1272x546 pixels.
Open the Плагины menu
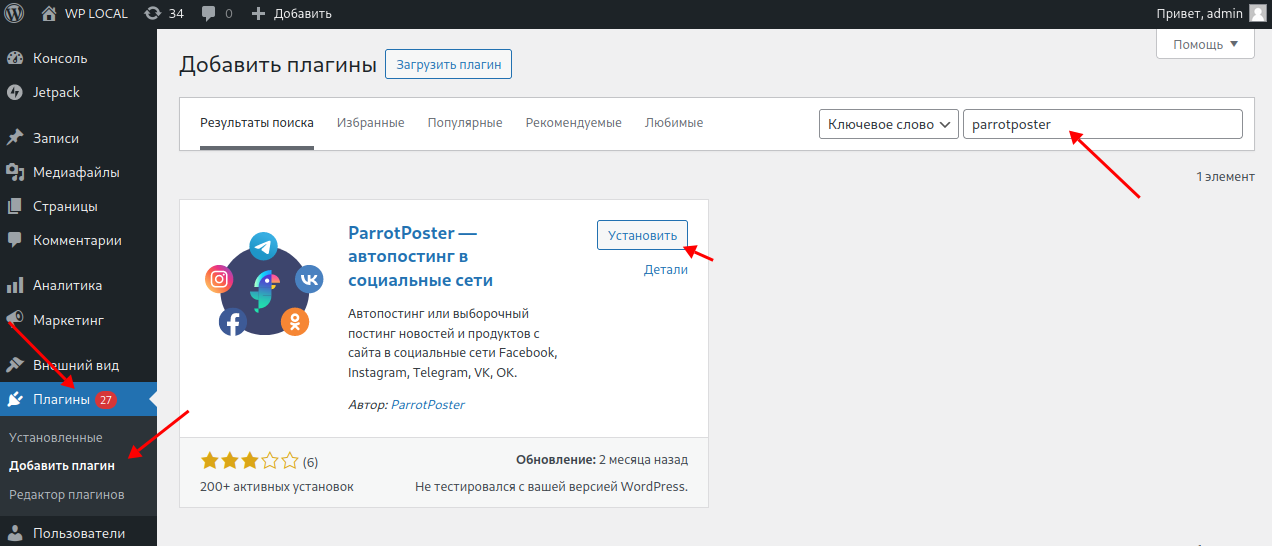(x=78, y=400)
